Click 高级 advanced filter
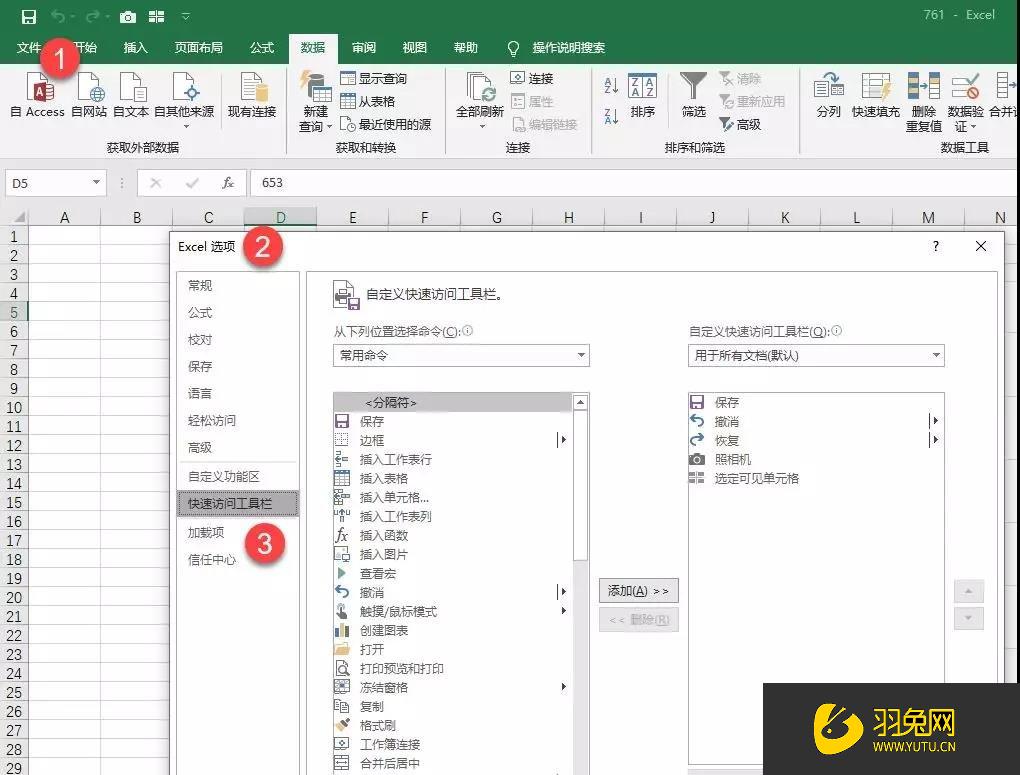Viewport: 1020px width, 775px height. click(740, 124)
